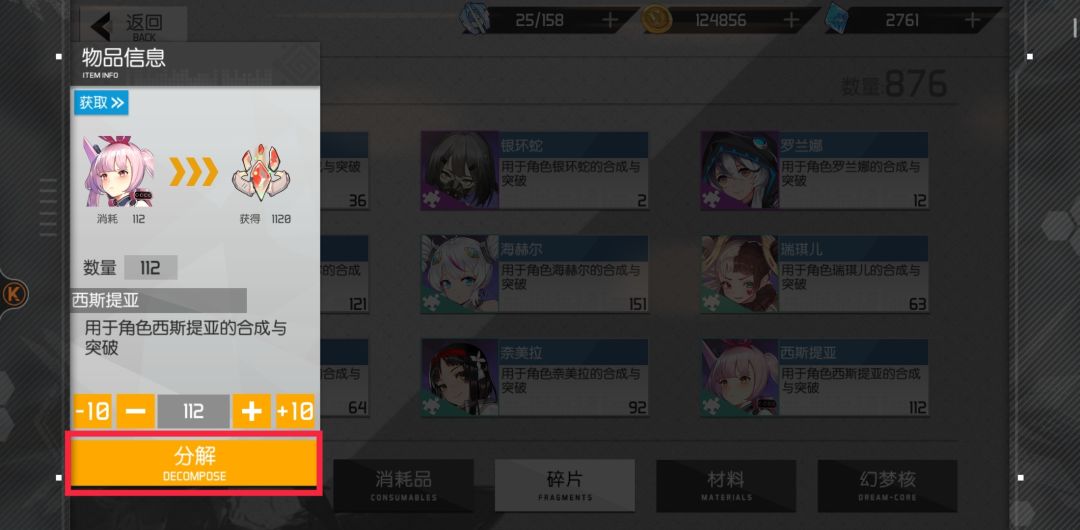Click the orange K badge on left edge
This screenshot has width=1080, height=530.
tap(14, 295)
